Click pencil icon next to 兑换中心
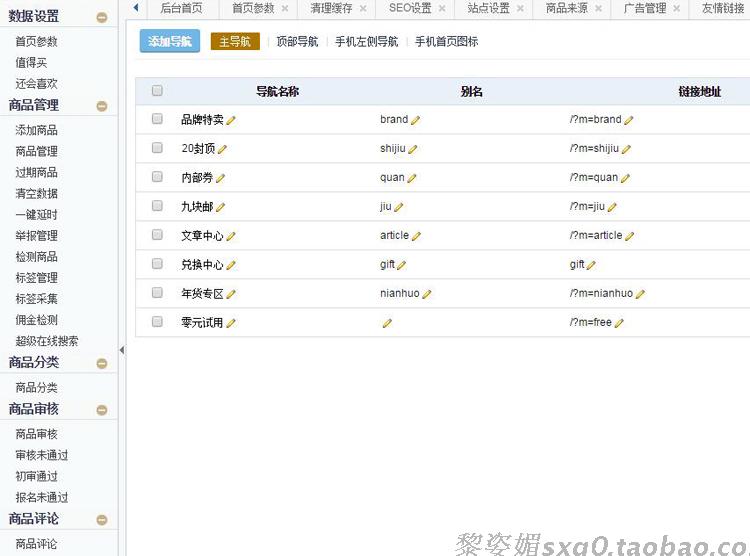Screen dimensions: 750x556 click(231, 265)
